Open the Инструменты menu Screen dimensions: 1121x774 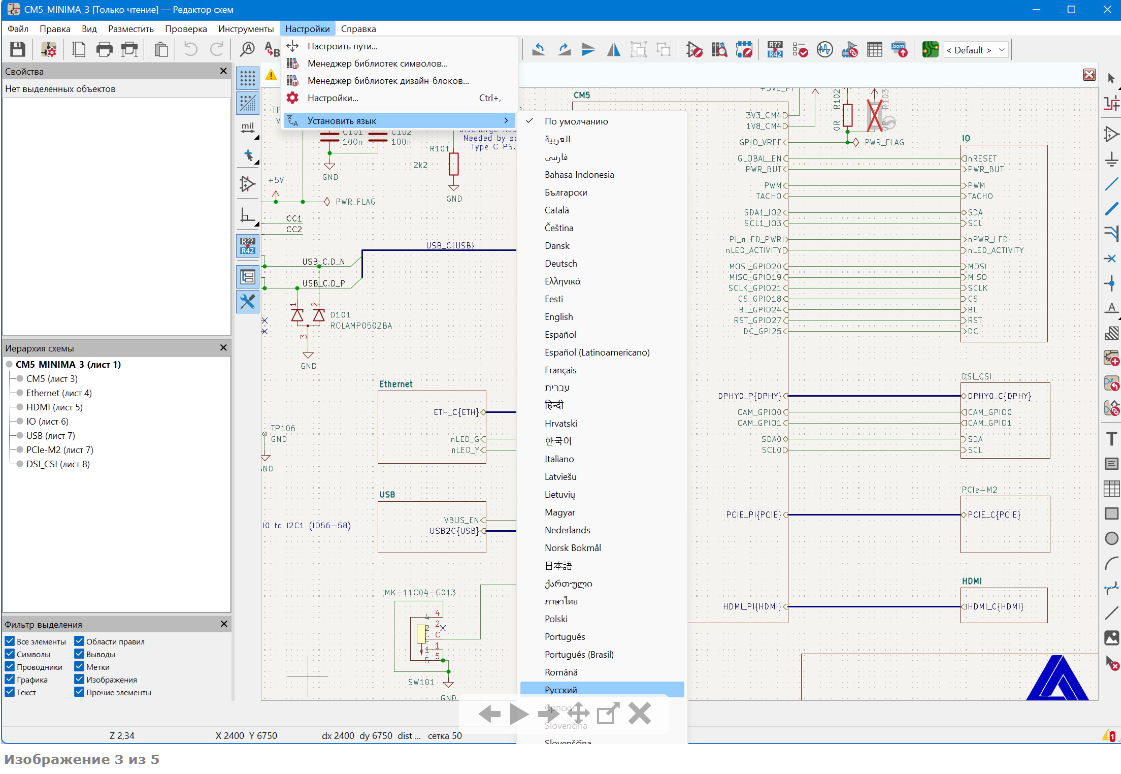pos(245,29)
